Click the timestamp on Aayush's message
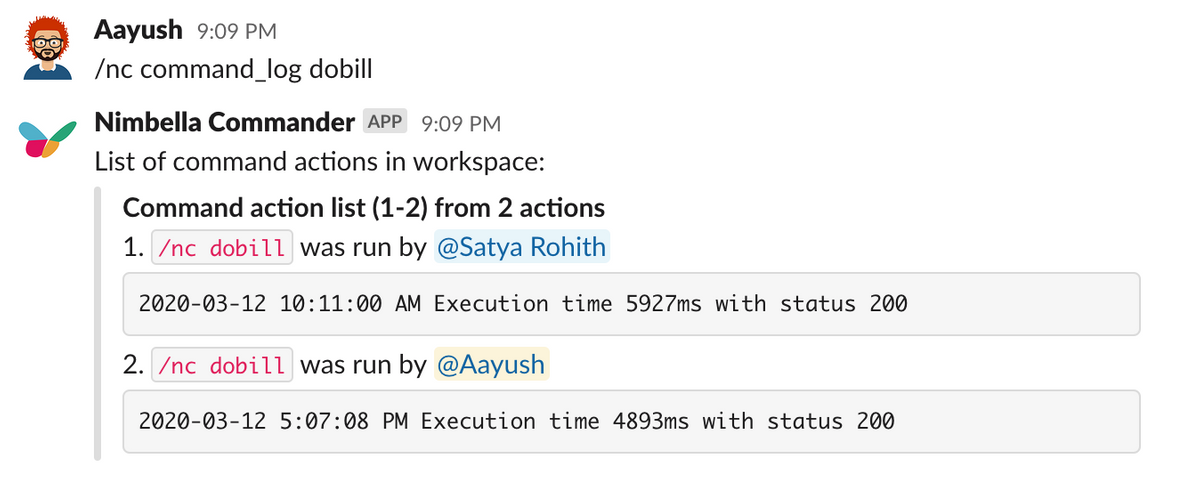Viewport: 1200px width, 479px height. click(x=236, y=32)
